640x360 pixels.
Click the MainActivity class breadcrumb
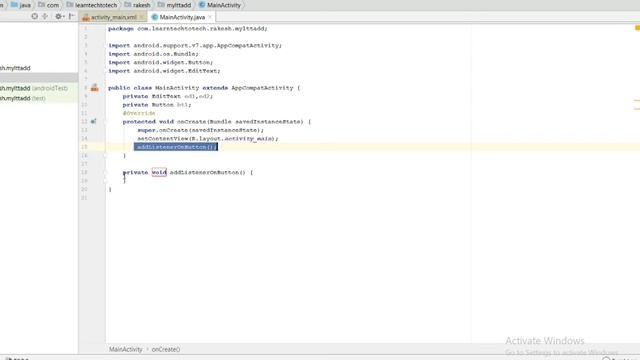[220, 5]
